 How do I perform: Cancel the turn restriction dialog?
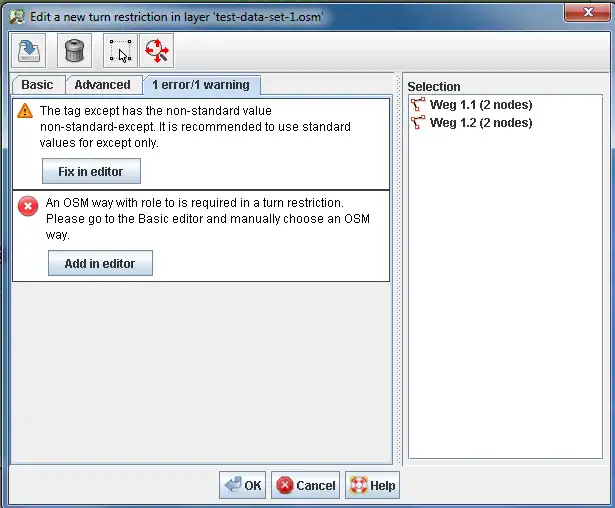coord(306,486)
